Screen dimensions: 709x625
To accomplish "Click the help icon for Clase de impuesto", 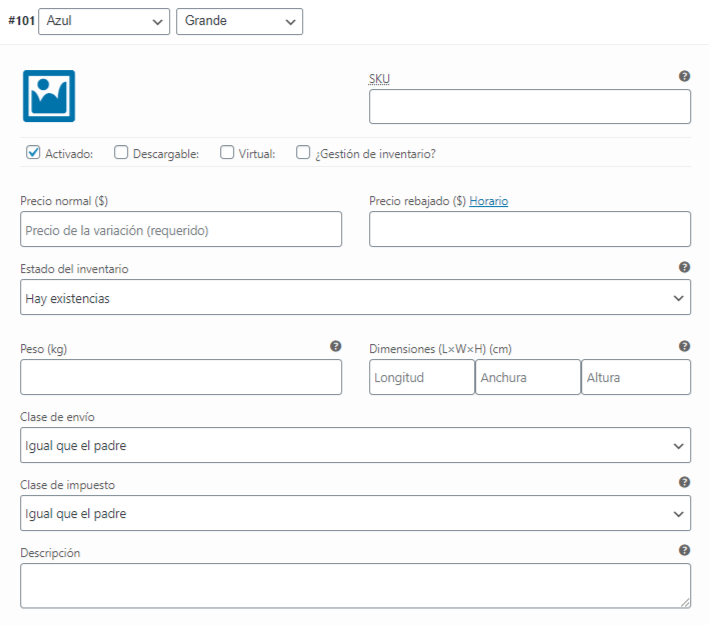I will [x=684, y=482].
